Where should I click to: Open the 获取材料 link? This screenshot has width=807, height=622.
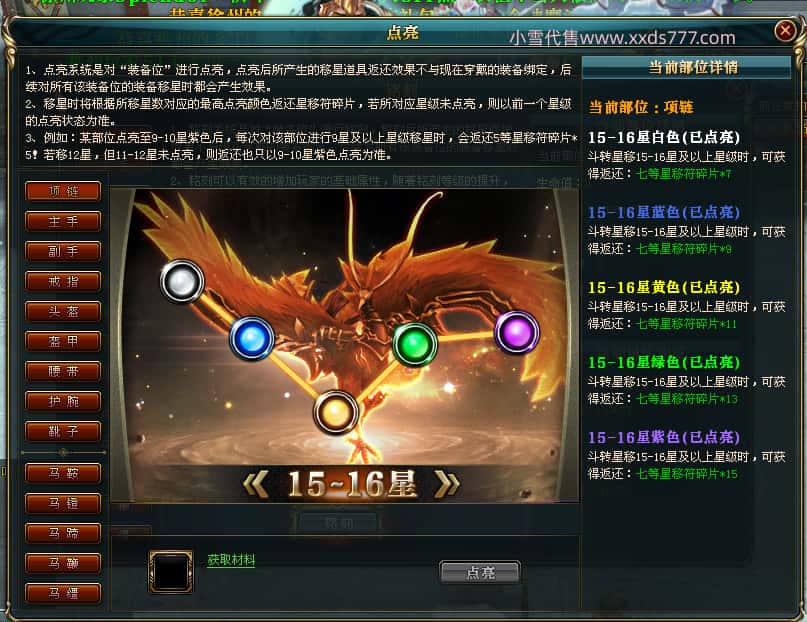point(231,560)
